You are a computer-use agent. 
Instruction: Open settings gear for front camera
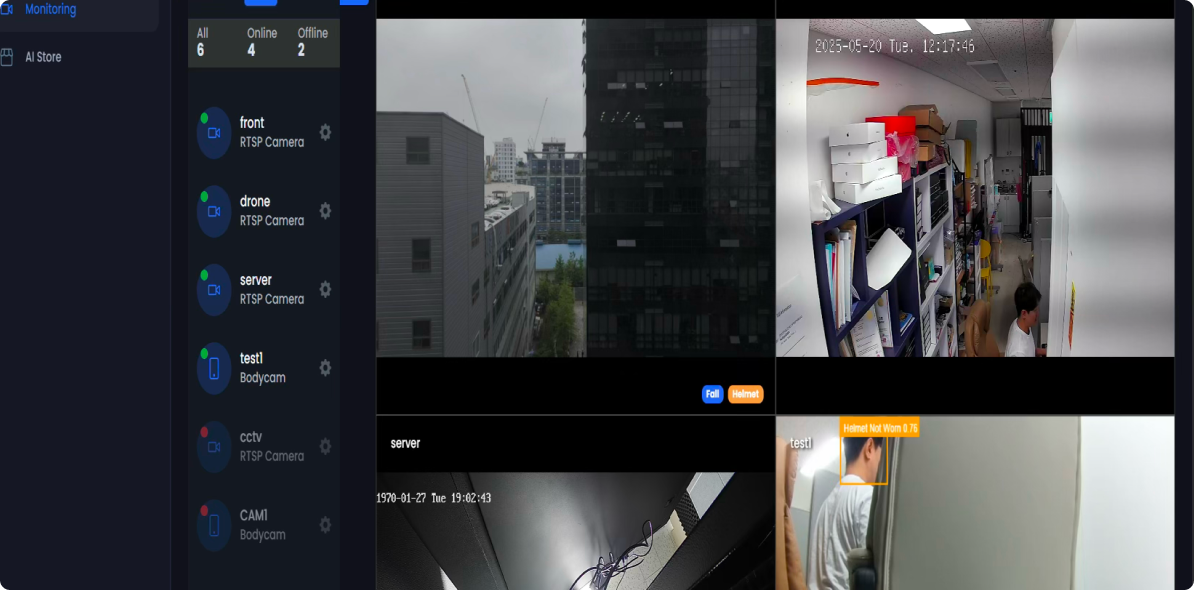pyautogui.click(x=325, y=132)
